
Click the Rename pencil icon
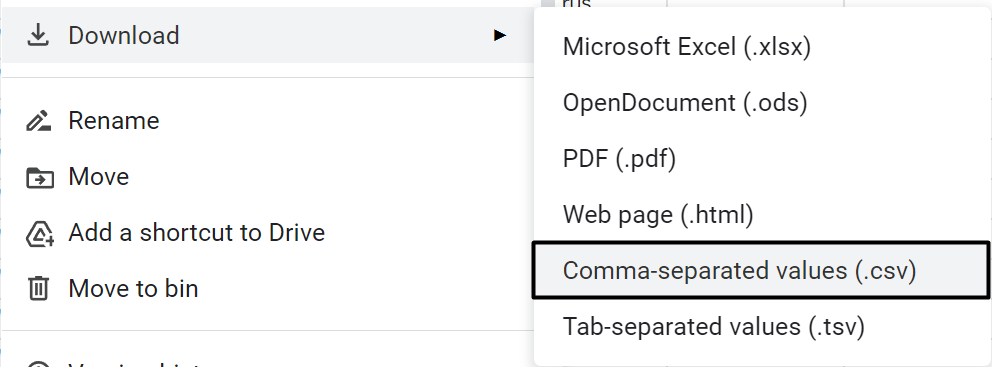[x=38, y=120]
